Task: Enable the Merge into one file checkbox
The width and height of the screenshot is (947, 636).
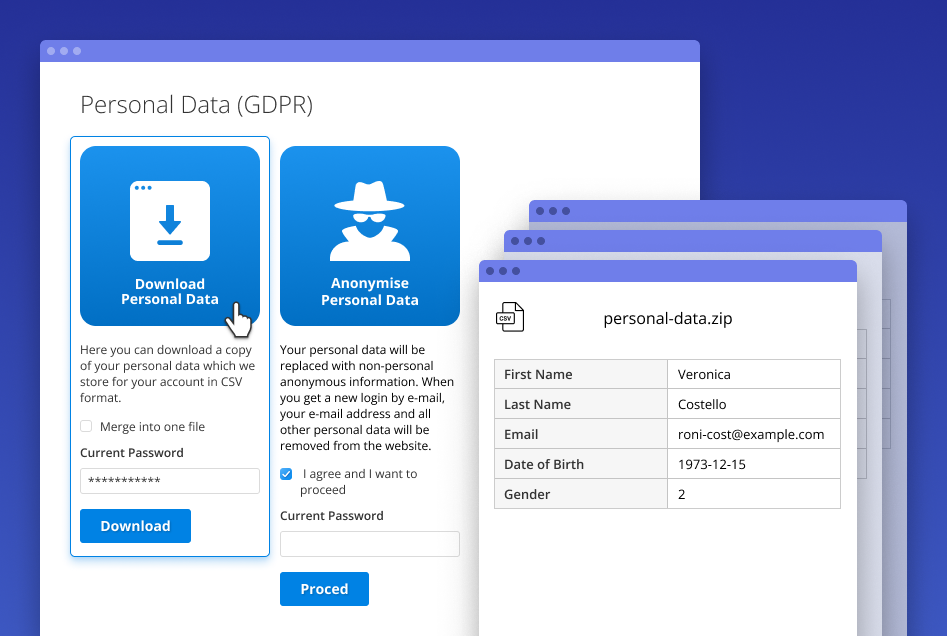Action: point(86,426)
